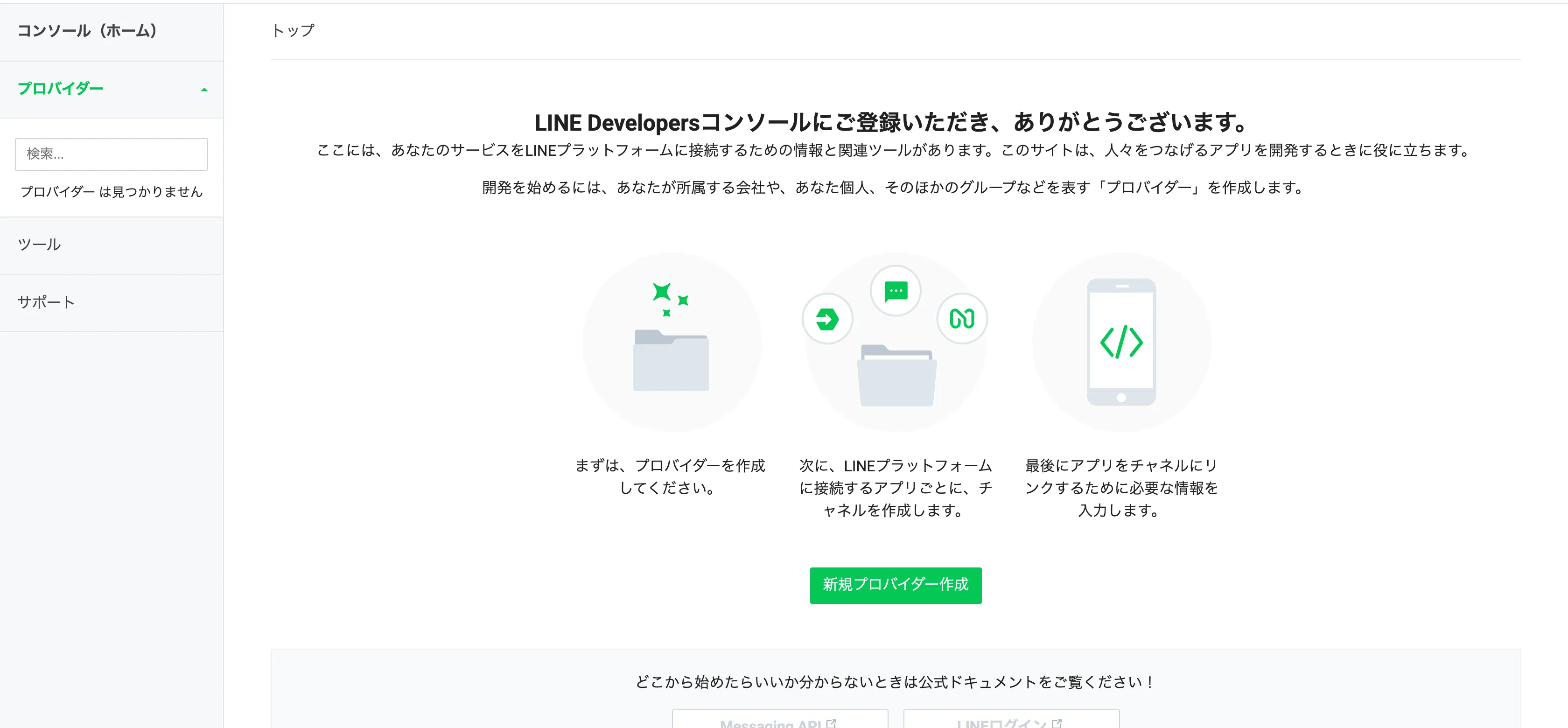The height and width of the screenshot is (728, 1568).
Task: Click the トップ breadcrumb
Action: [293, 30]
